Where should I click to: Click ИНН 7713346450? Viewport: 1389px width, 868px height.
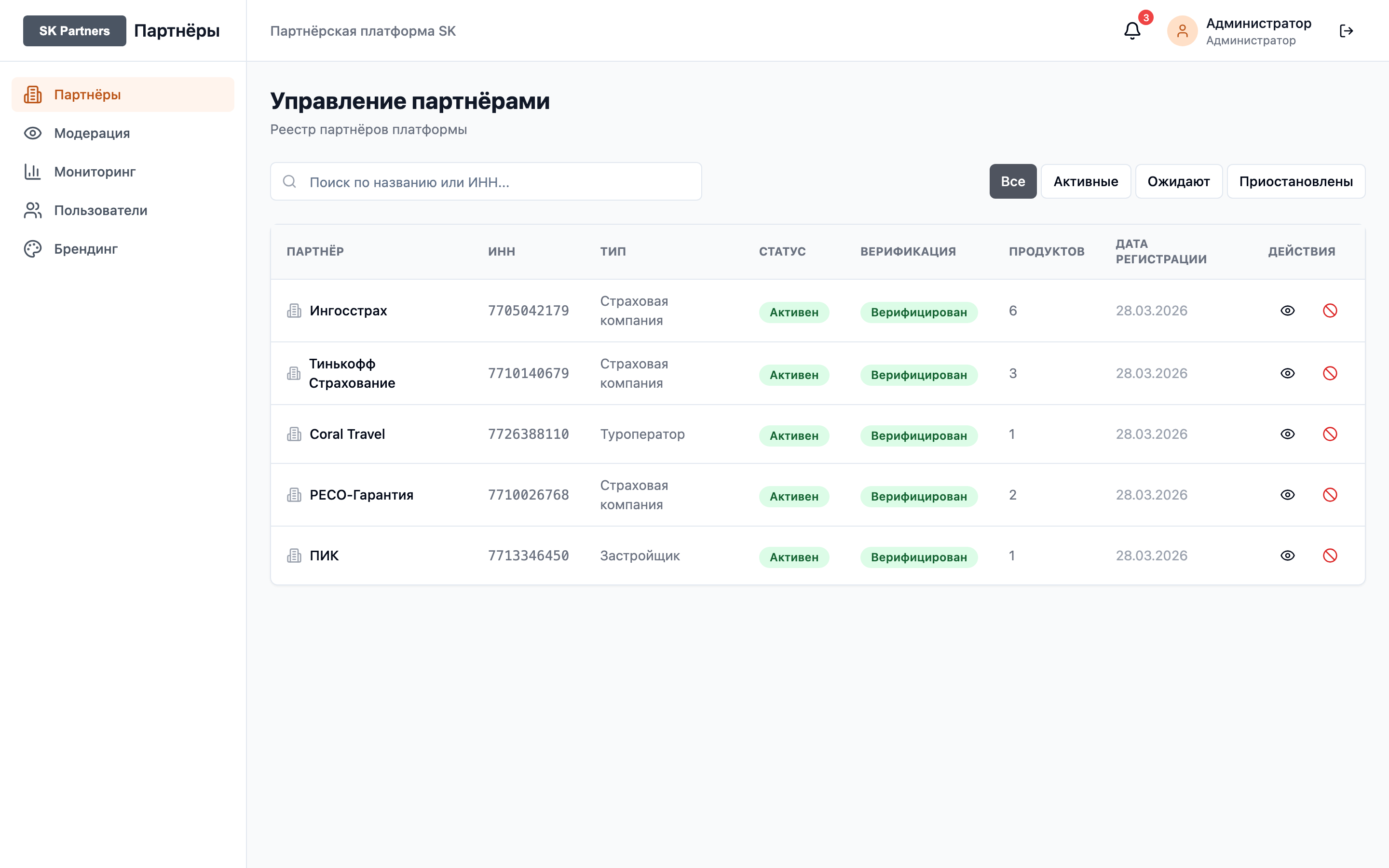[528, 556]
